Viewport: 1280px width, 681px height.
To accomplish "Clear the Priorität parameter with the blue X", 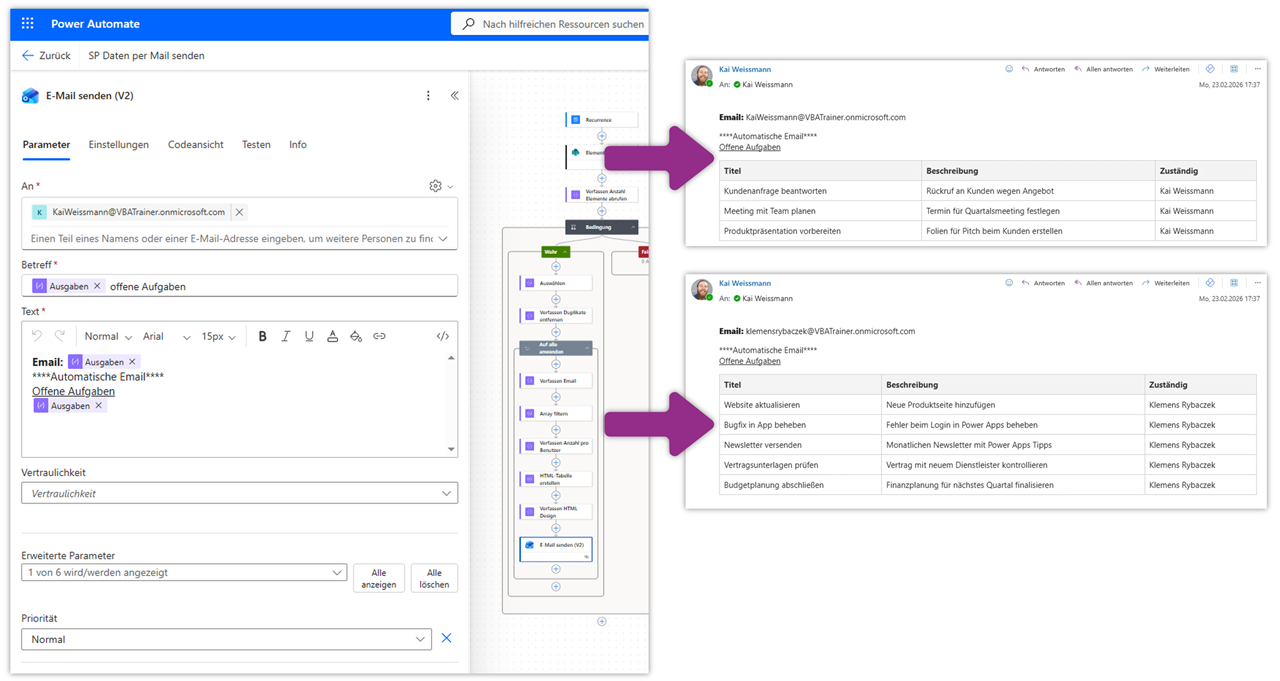I will tap(447, 638).
